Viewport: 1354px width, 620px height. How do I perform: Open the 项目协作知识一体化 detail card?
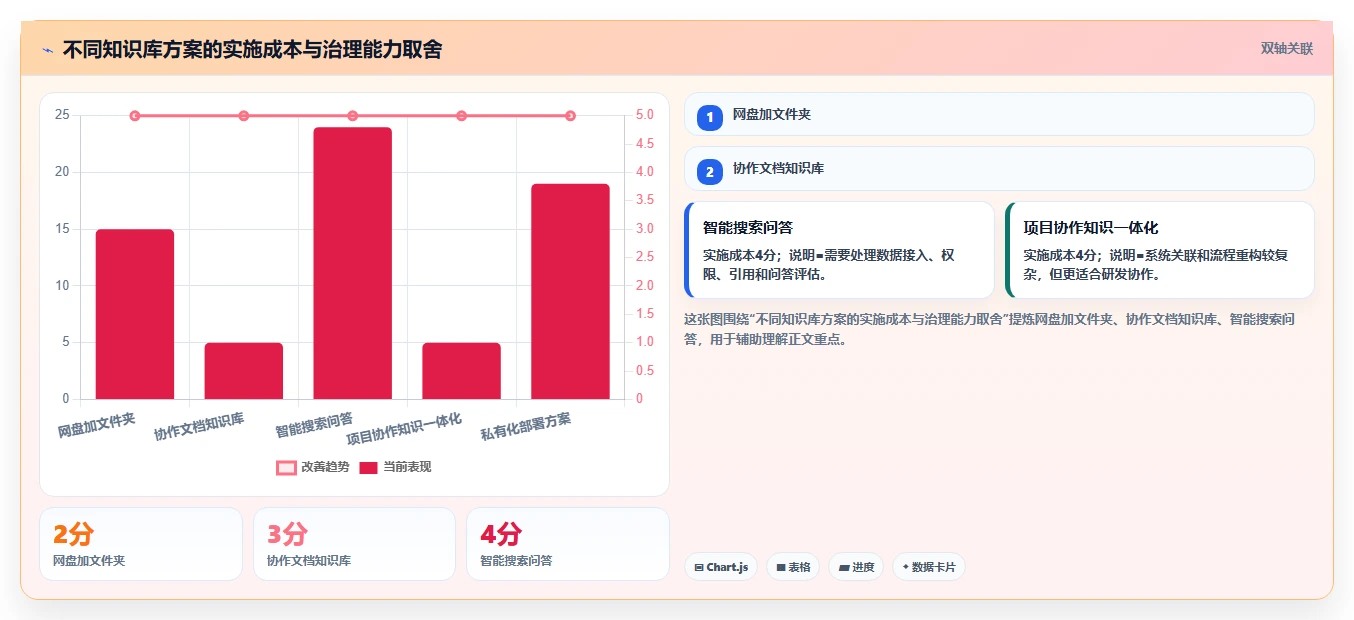click(1160, 250)
